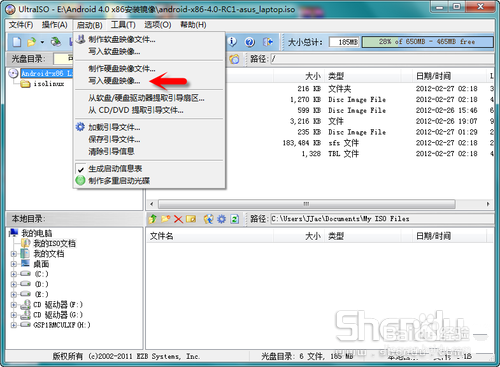The image size is (500, 367).
Task: Toggle the checked 生成启动信息表 option
Action: (149, 169)
